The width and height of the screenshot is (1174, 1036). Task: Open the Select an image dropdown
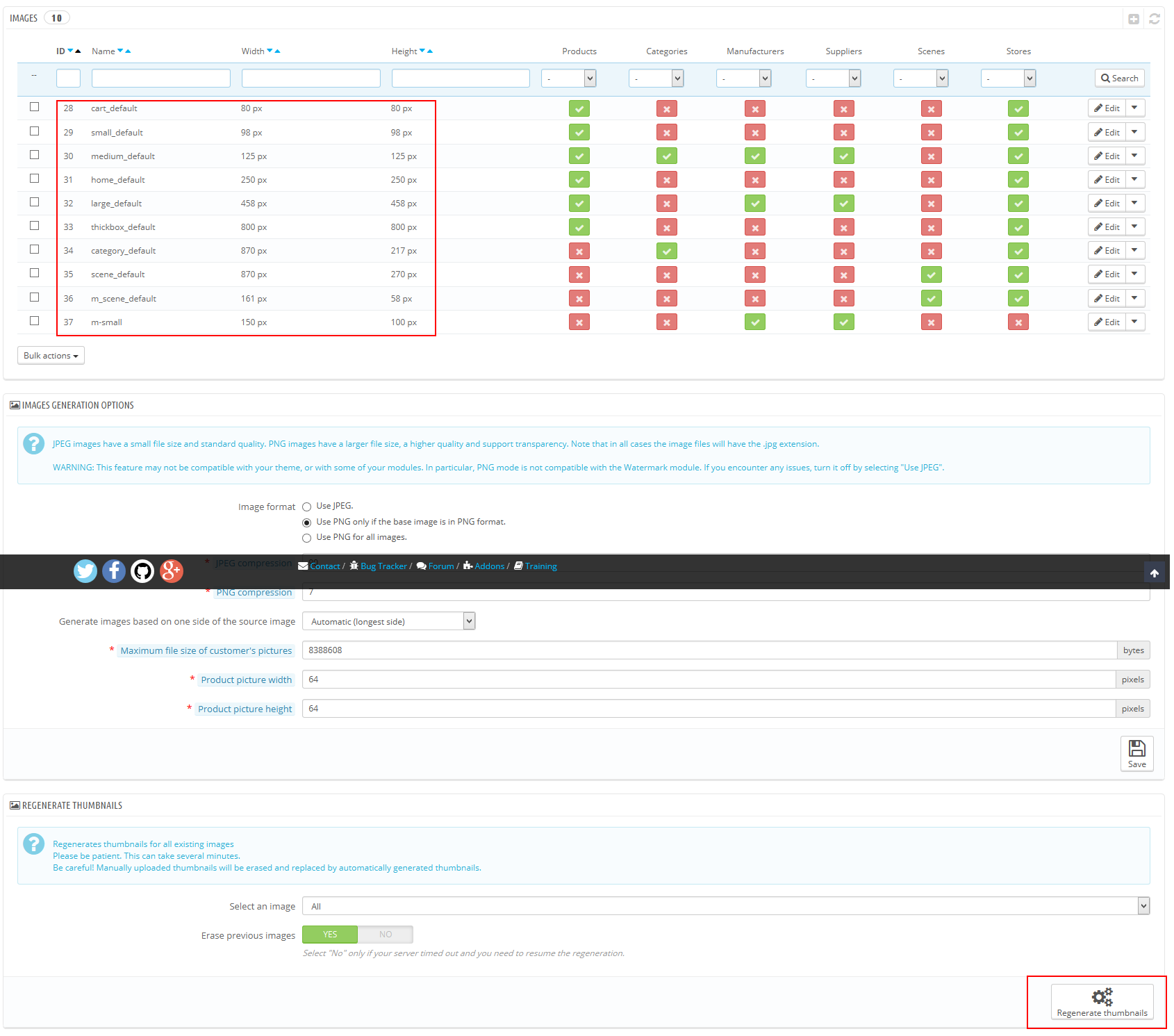click(726, 906)
